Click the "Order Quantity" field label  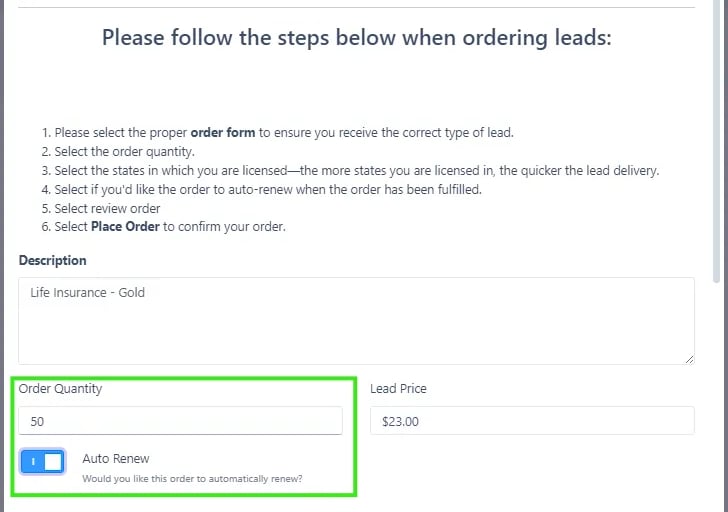[60, 388]
